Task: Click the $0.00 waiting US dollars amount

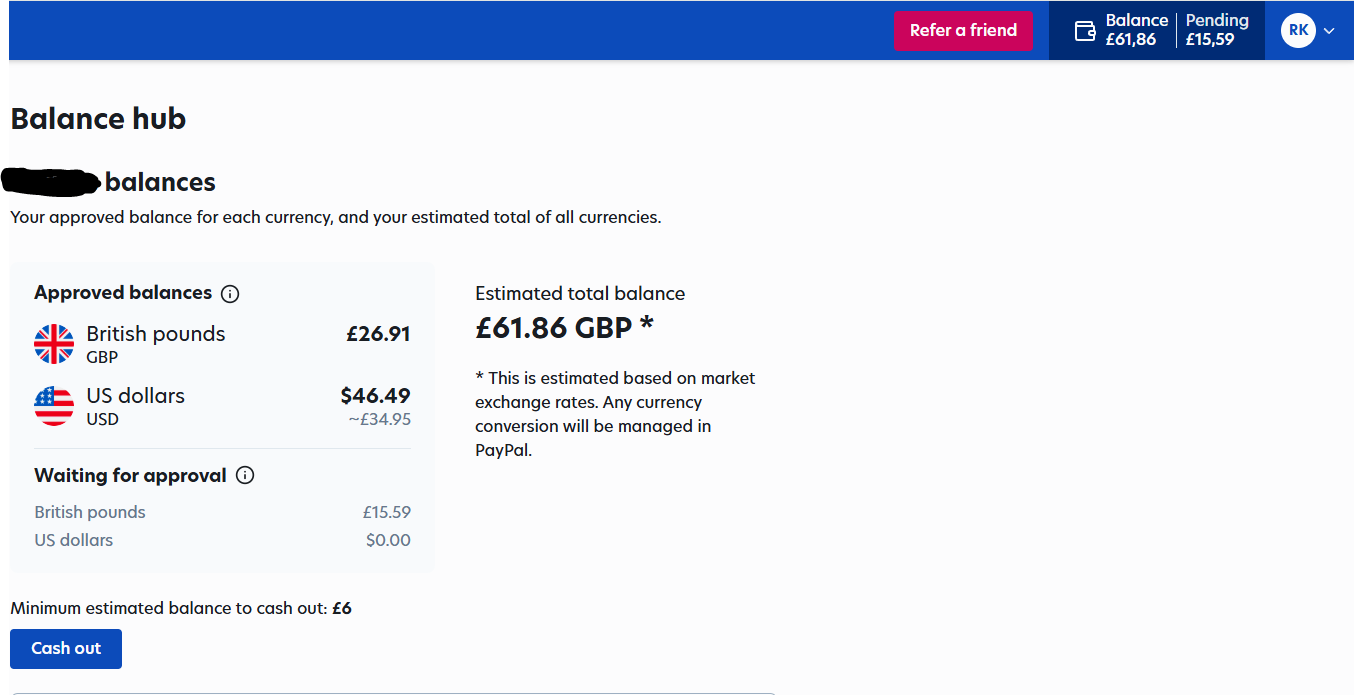Action: [x=388, y=540]
